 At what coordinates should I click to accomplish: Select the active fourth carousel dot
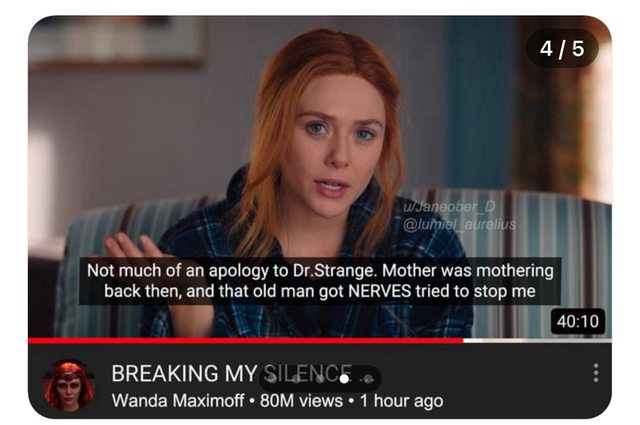344,379
